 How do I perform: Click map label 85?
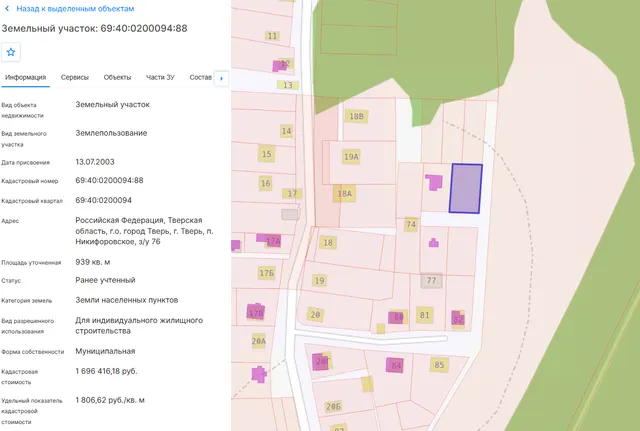click(439, 365)
